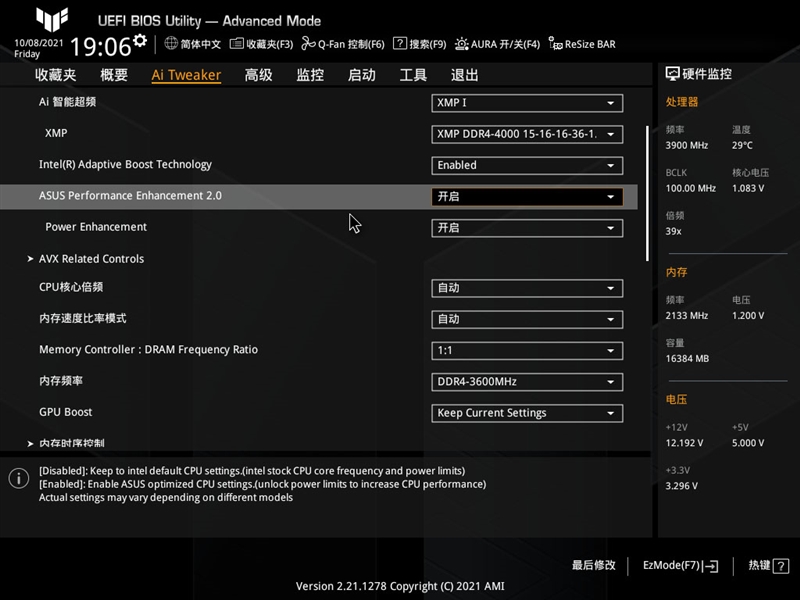
Task: Select the 内存速度比率模式 row label
Action: point(83,318)
